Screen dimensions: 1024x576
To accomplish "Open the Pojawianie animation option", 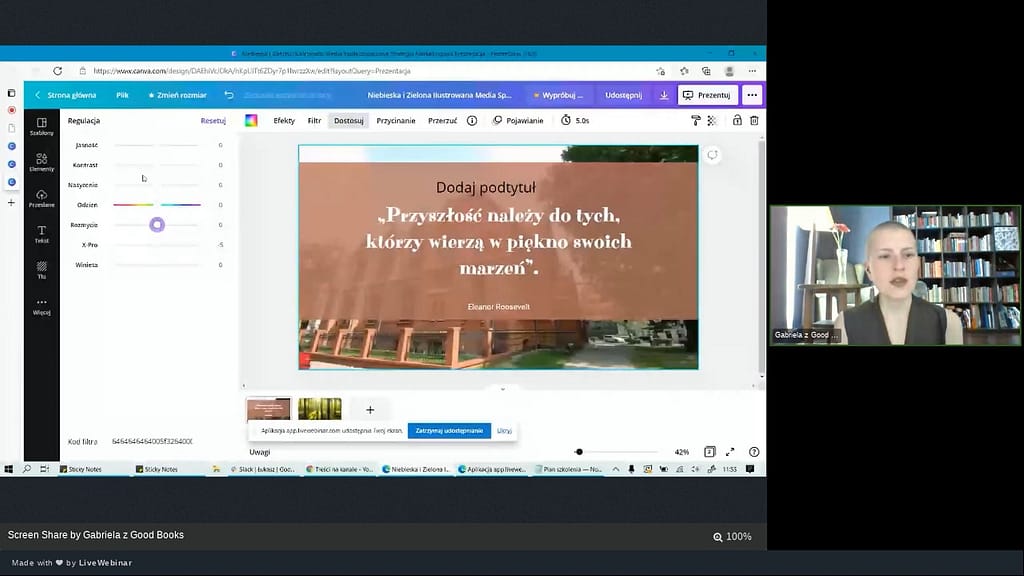I will click(518, 120).
